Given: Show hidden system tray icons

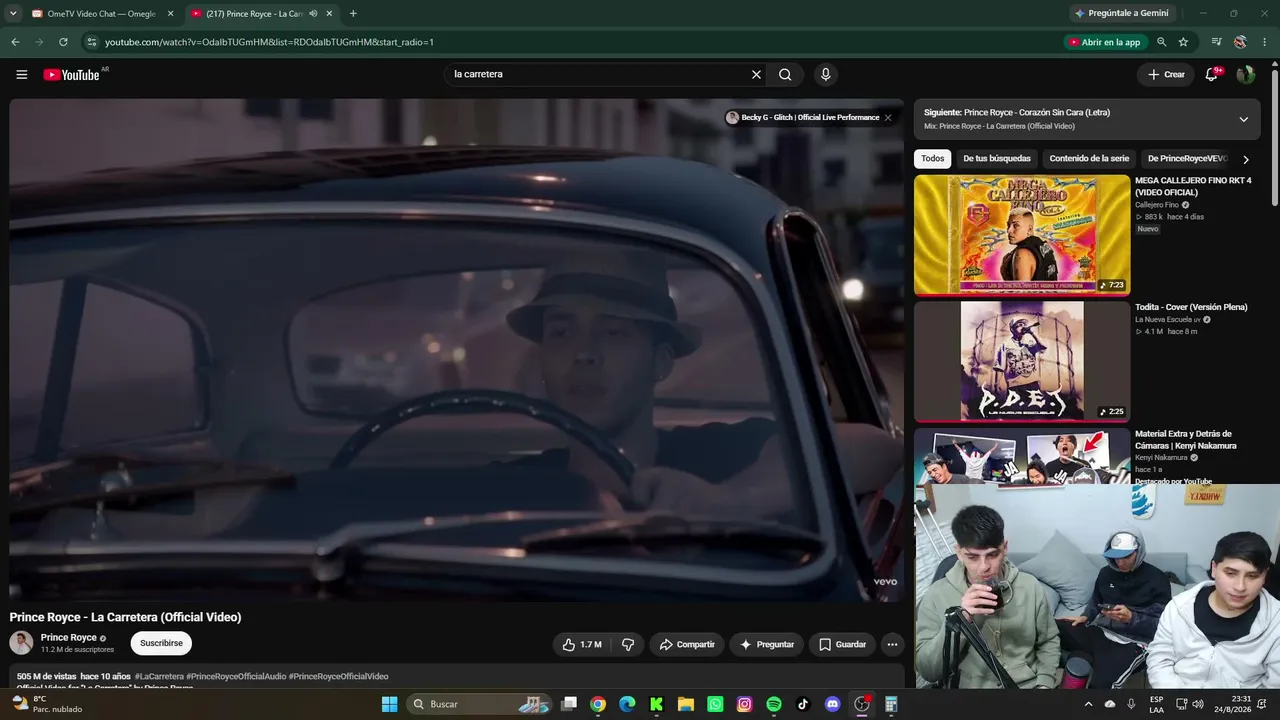Looking at the screenshot, I should tap(1088, 704).
